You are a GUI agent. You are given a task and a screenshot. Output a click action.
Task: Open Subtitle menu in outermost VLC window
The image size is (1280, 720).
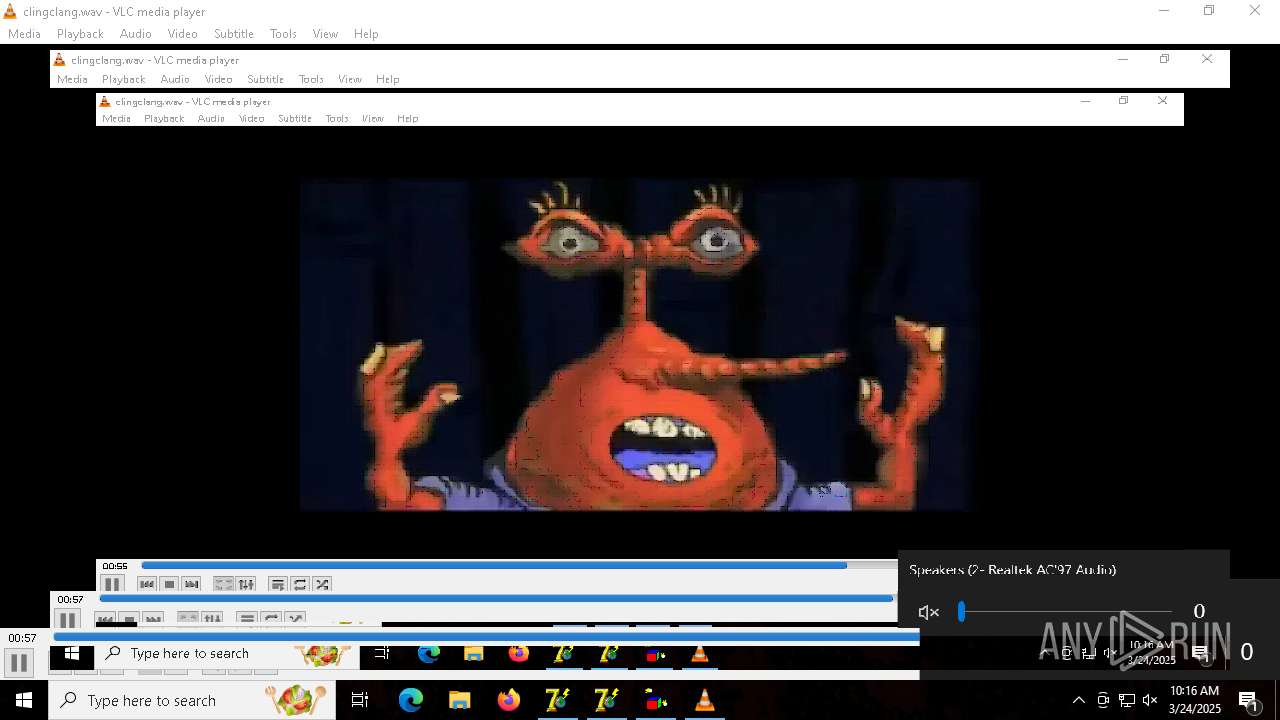point(234,34)
